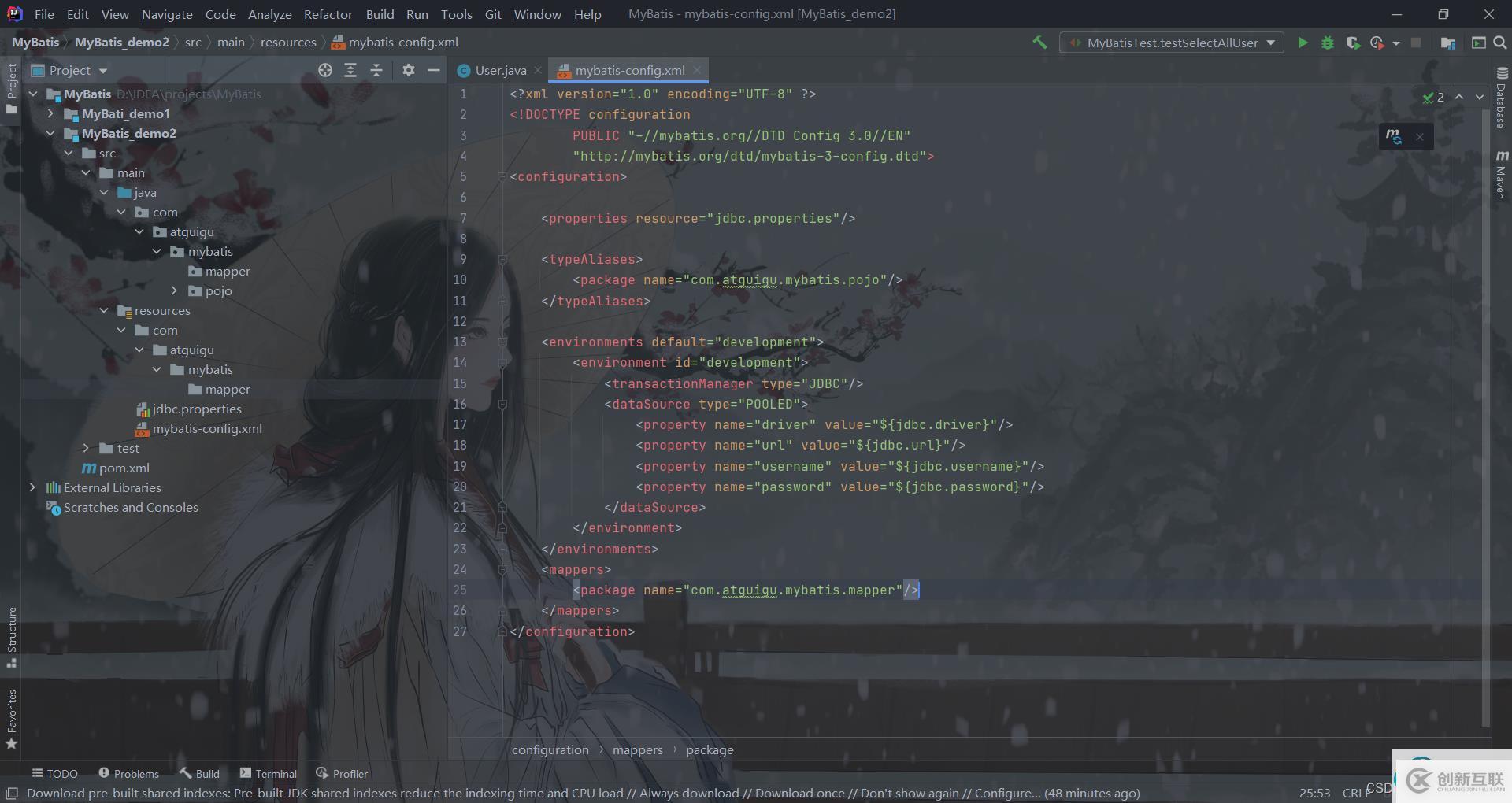Open Project view selector dropdown
The height and width of the screenshot is (803, 1512).
pyautogui.click(x=69, y=70)
